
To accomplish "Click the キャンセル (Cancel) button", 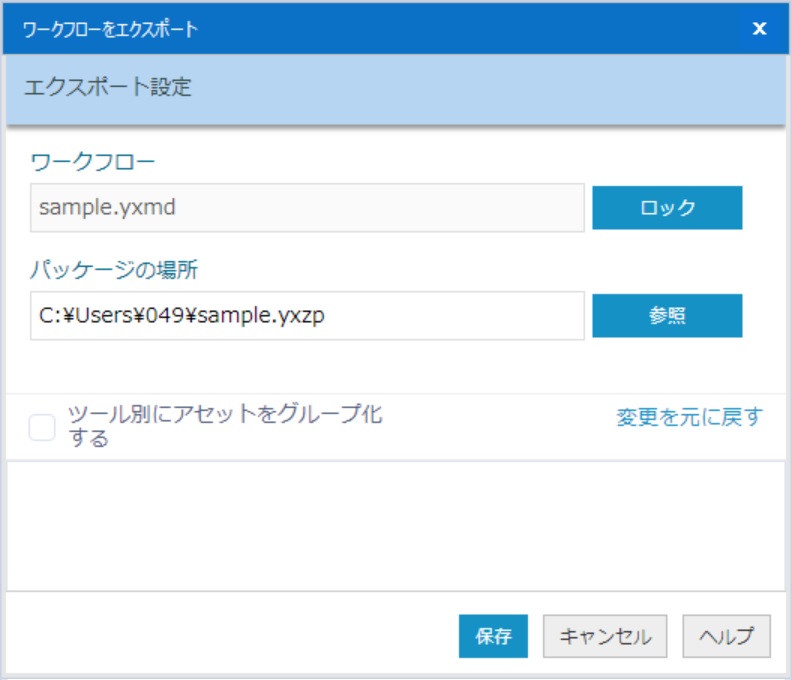I will (x=605, y=636).
